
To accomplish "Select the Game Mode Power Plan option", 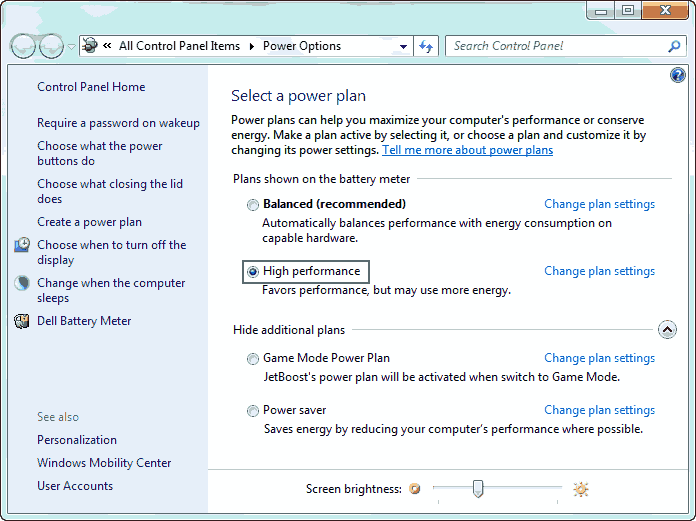I will pyautogui.click(x=253, y=358).
